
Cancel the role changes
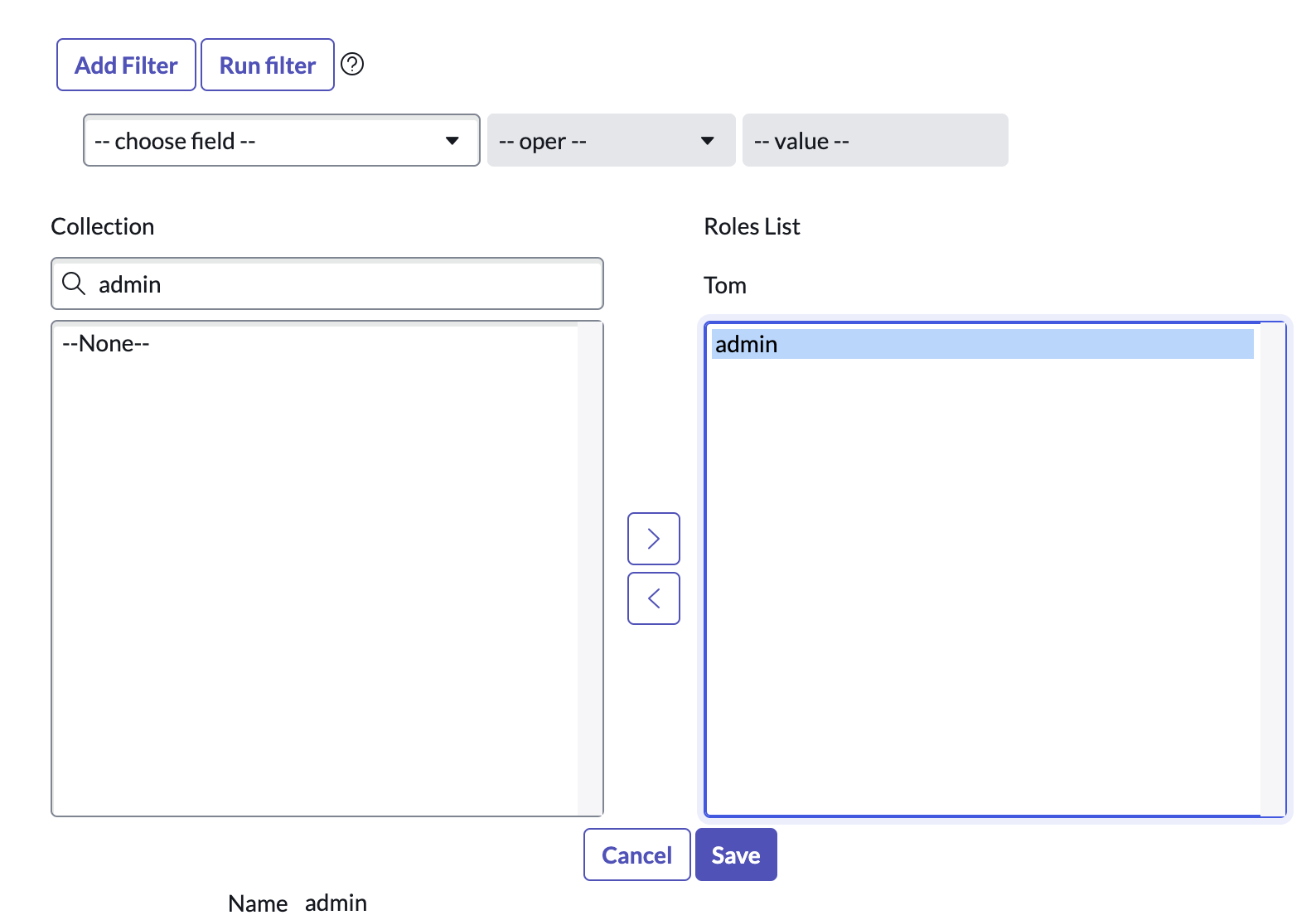click(x=636, y=855)
